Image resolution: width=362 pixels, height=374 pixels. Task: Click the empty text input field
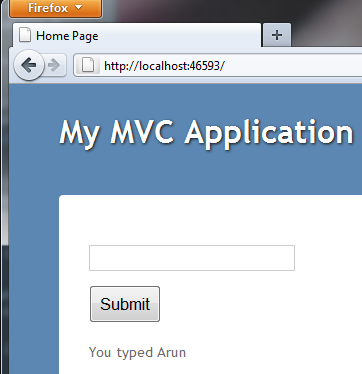tap(192, 258)
